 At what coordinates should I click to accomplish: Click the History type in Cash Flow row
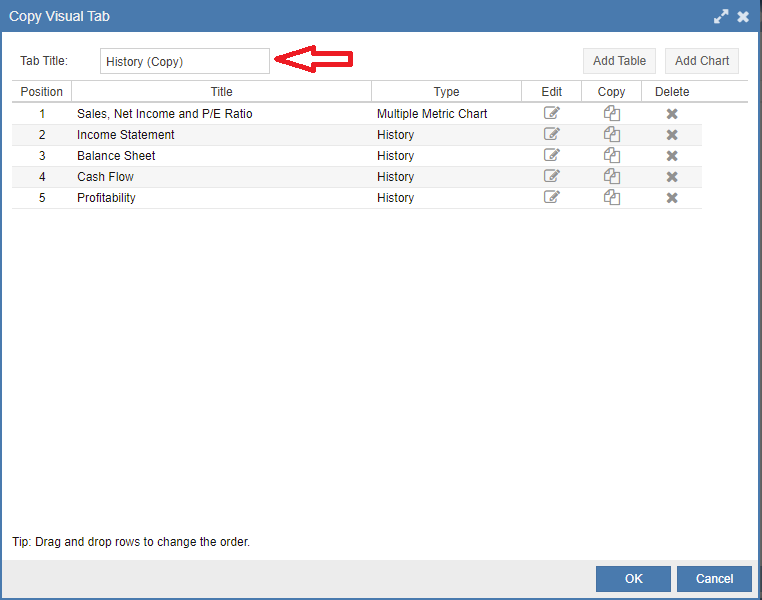pos(396,177)
